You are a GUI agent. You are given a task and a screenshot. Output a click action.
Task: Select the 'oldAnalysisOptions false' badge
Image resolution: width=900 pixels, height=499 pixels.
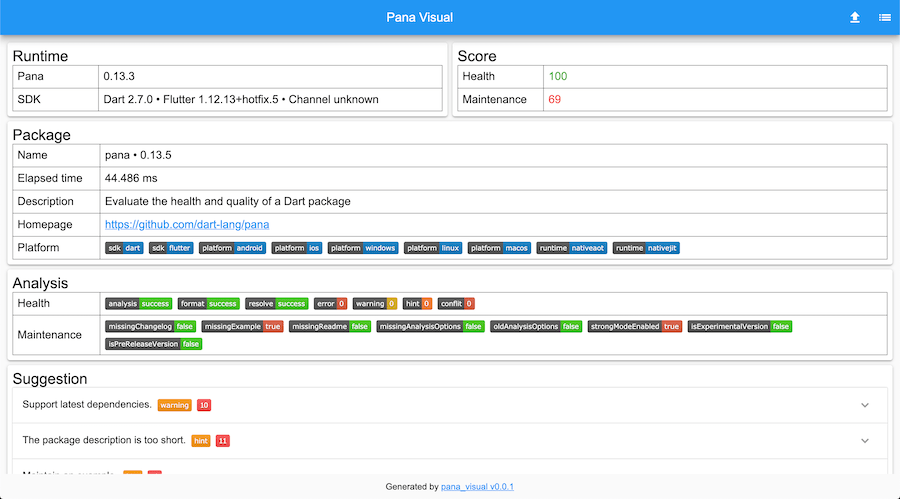coord(536,327)
